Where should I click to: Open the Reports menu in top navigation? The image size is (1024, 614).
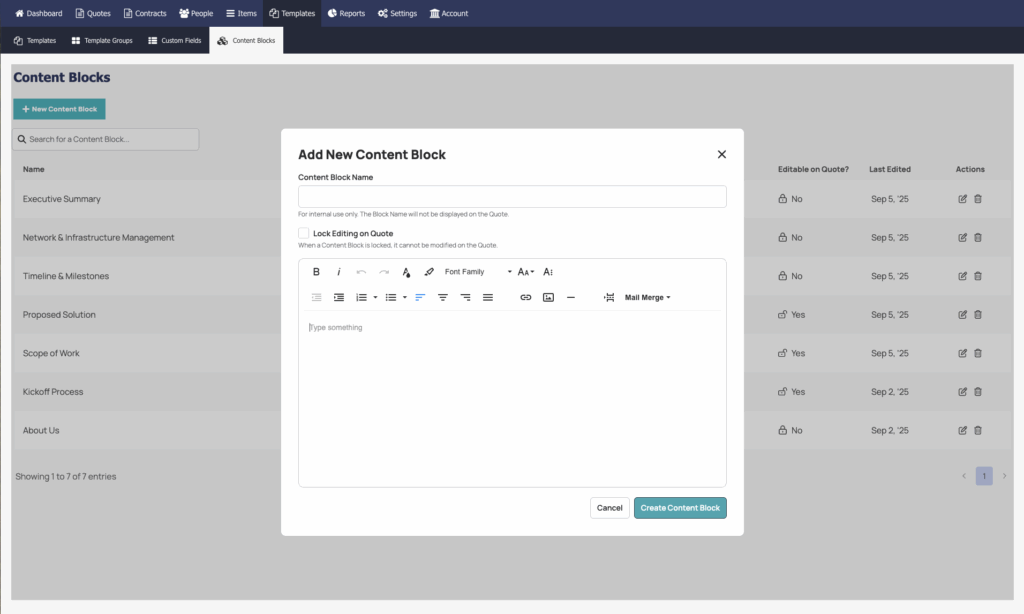click(x=346, y=13)
